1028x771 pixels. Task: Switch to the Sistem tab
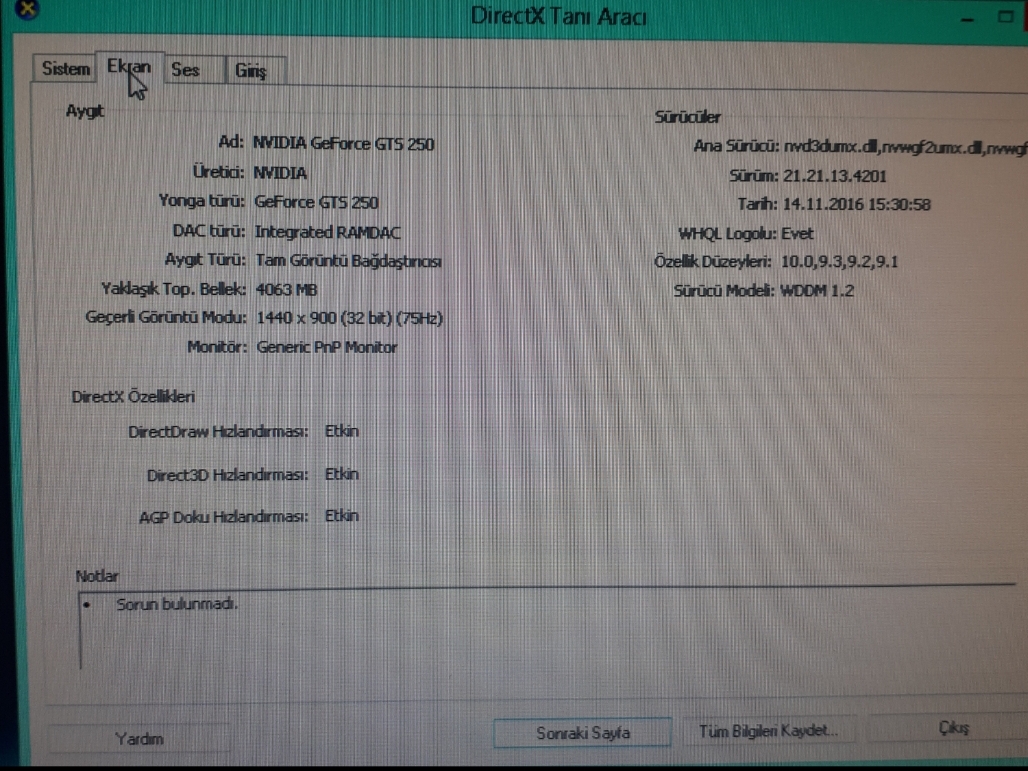pyautogui.click(x=65, y=69)
